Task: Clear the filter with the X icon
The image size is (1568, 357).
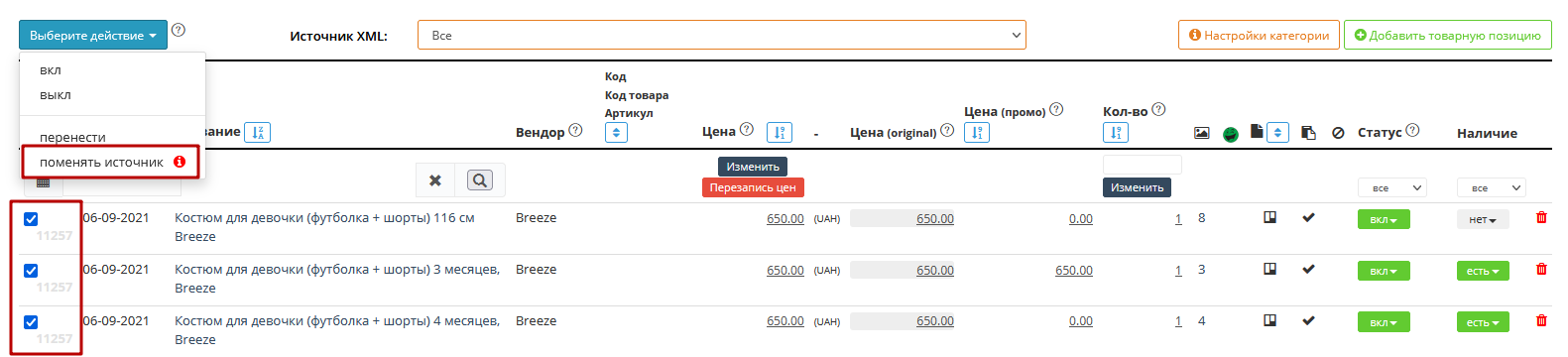Action: click(434, 179)
